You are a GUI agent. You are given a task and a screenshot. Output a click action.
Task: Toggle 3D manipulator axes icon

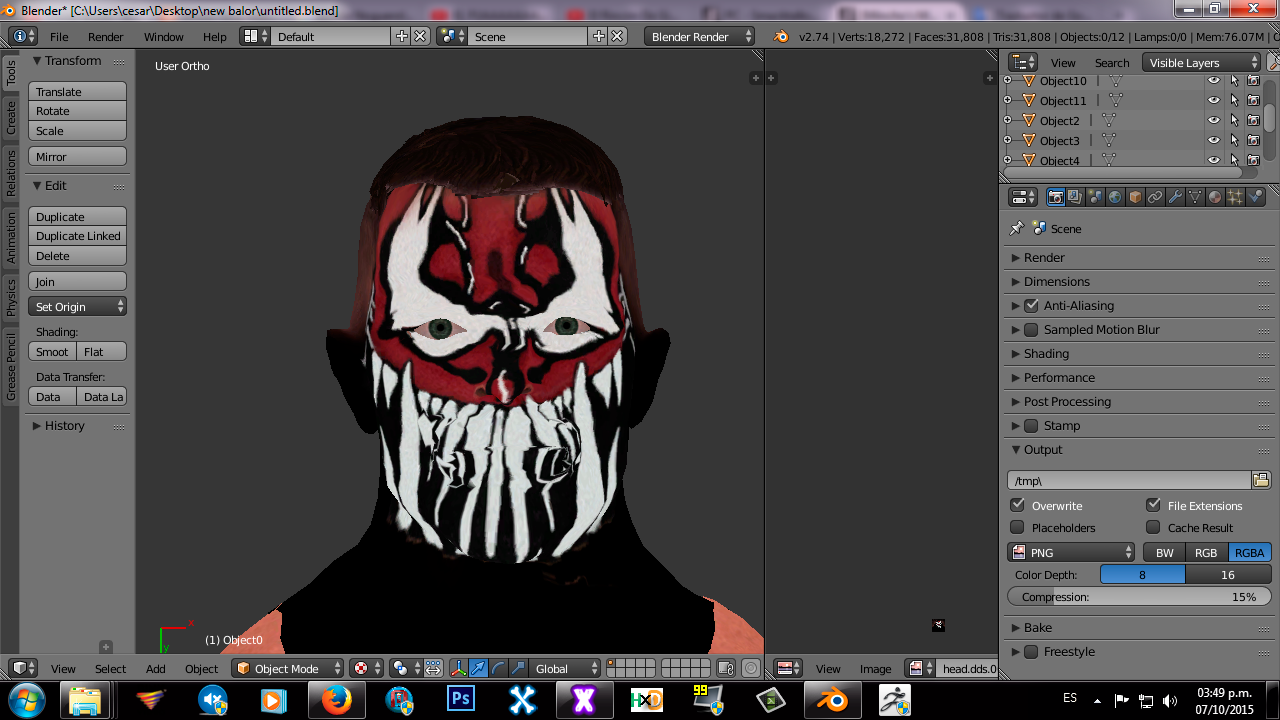point(458,668)
